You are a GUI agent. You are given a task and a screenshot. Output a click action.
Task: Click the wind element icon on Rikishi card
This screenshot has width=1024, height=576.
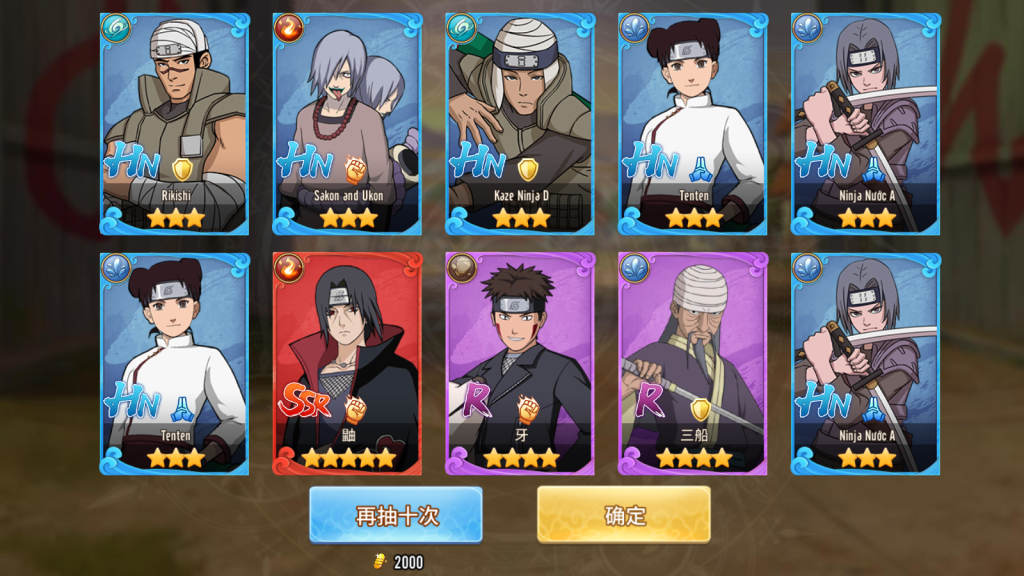pos(116,29)
